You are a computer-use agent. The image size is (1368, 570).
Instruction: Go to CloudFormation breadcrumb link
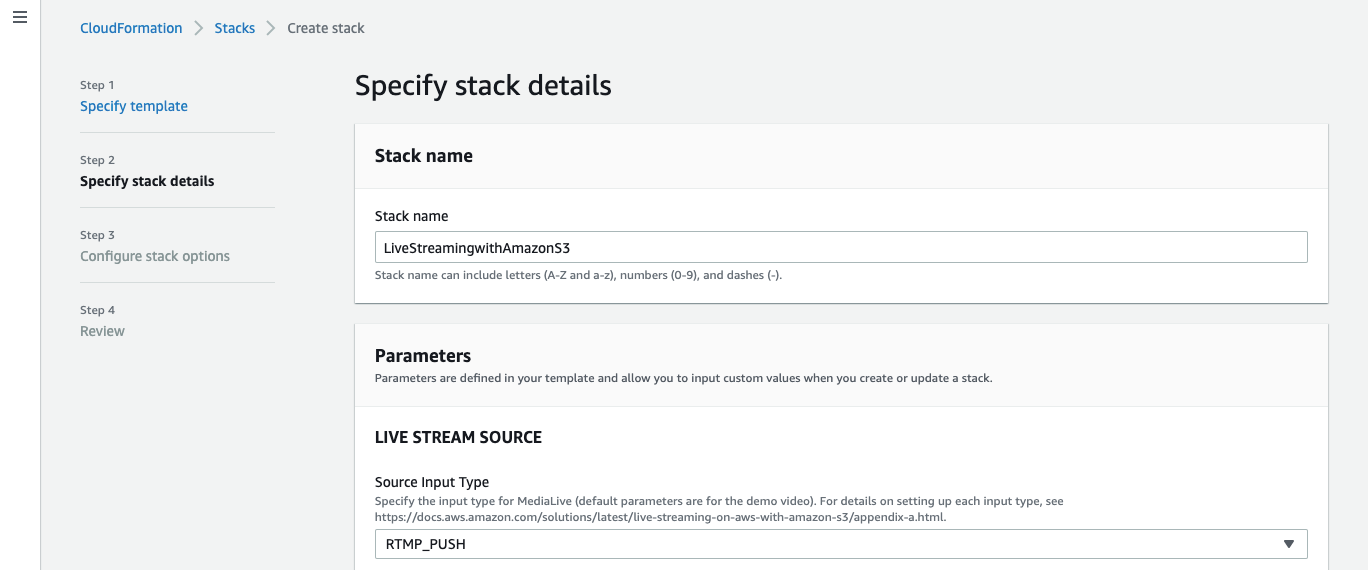pos(131,28)
